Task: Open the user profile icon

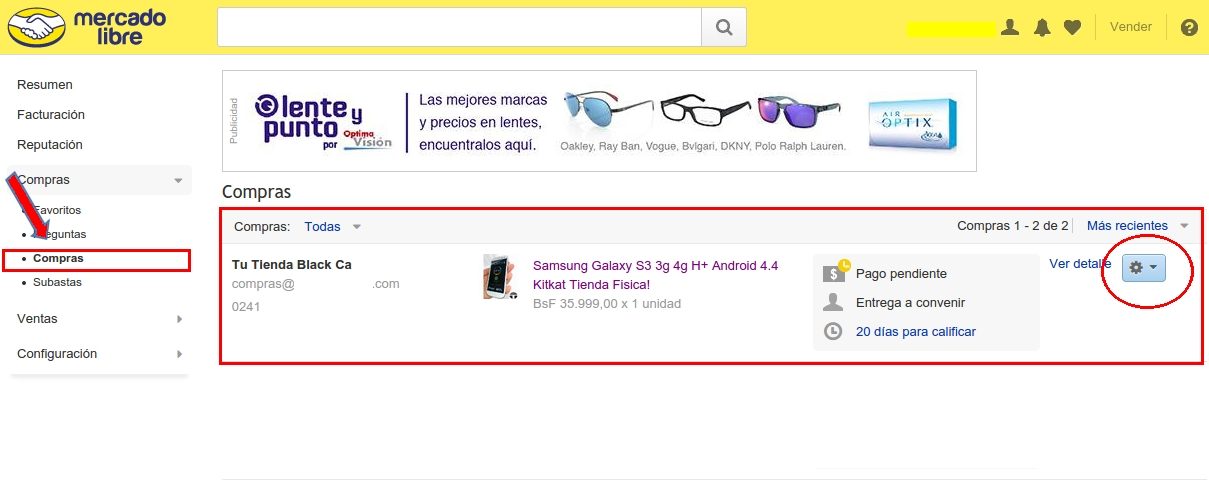Action: (1010, 27)
